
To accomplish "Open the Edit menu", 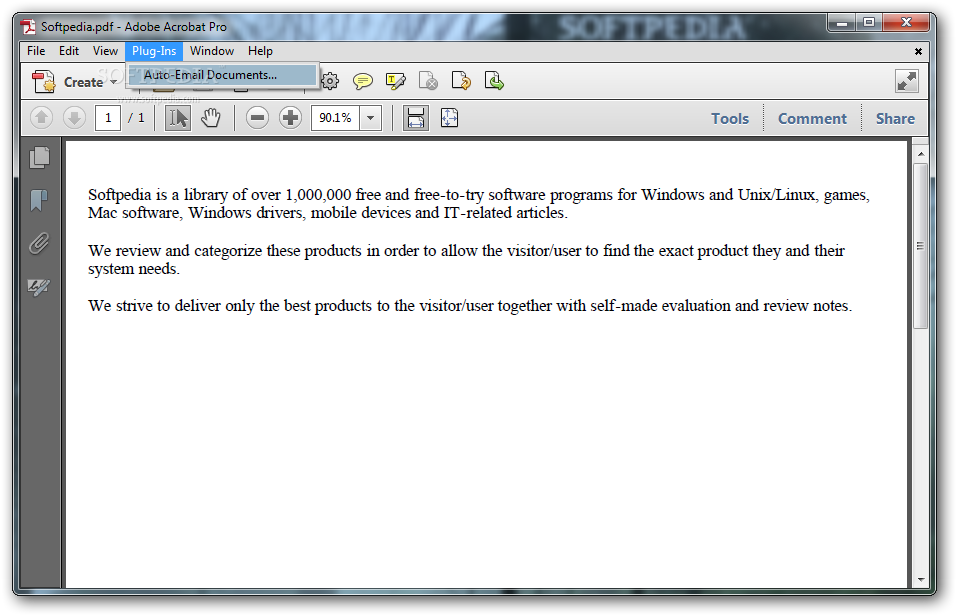I will coord(69,51).
